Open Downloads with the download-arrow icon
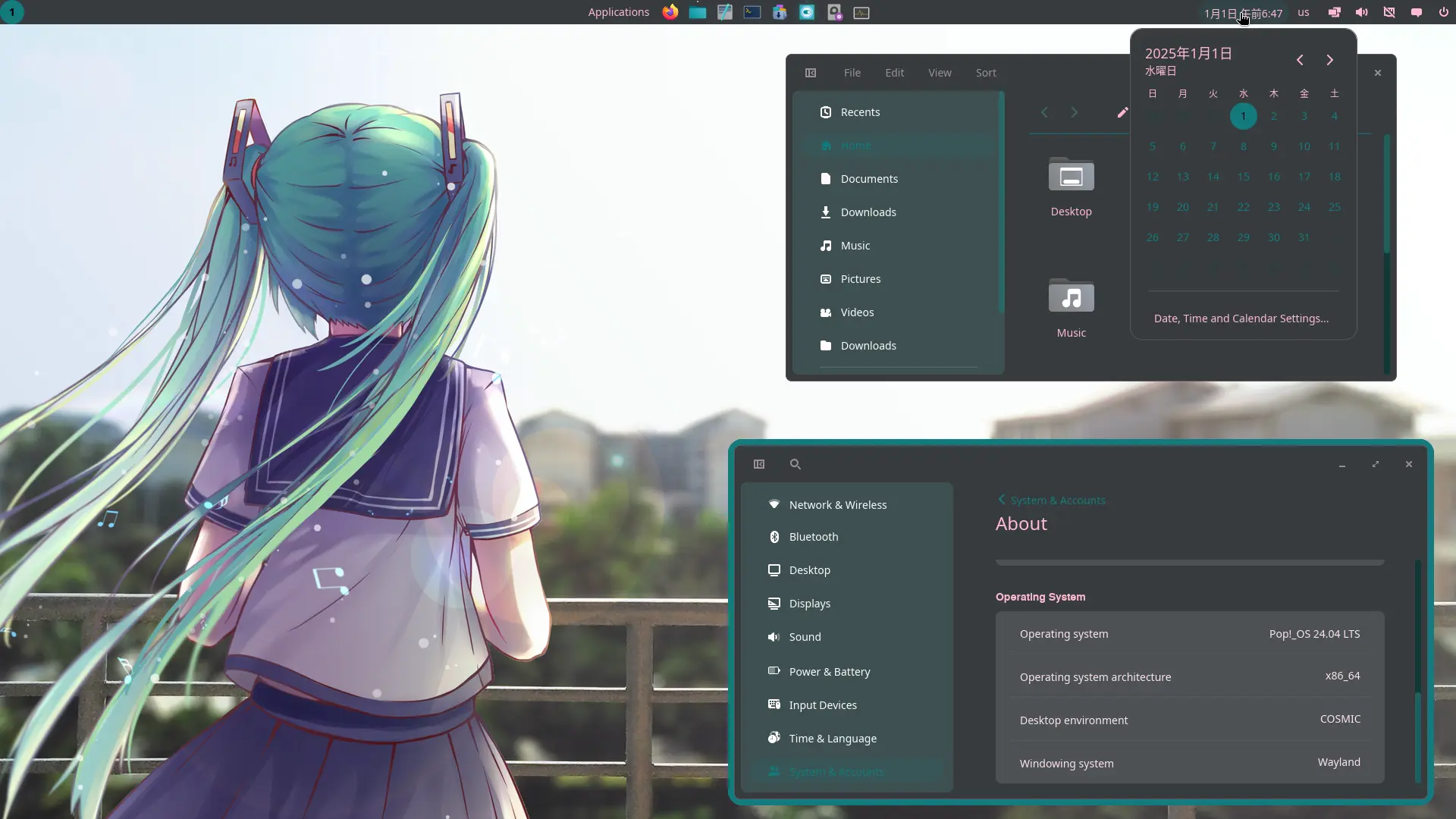The image size is (1456, 819). (899, 212)
